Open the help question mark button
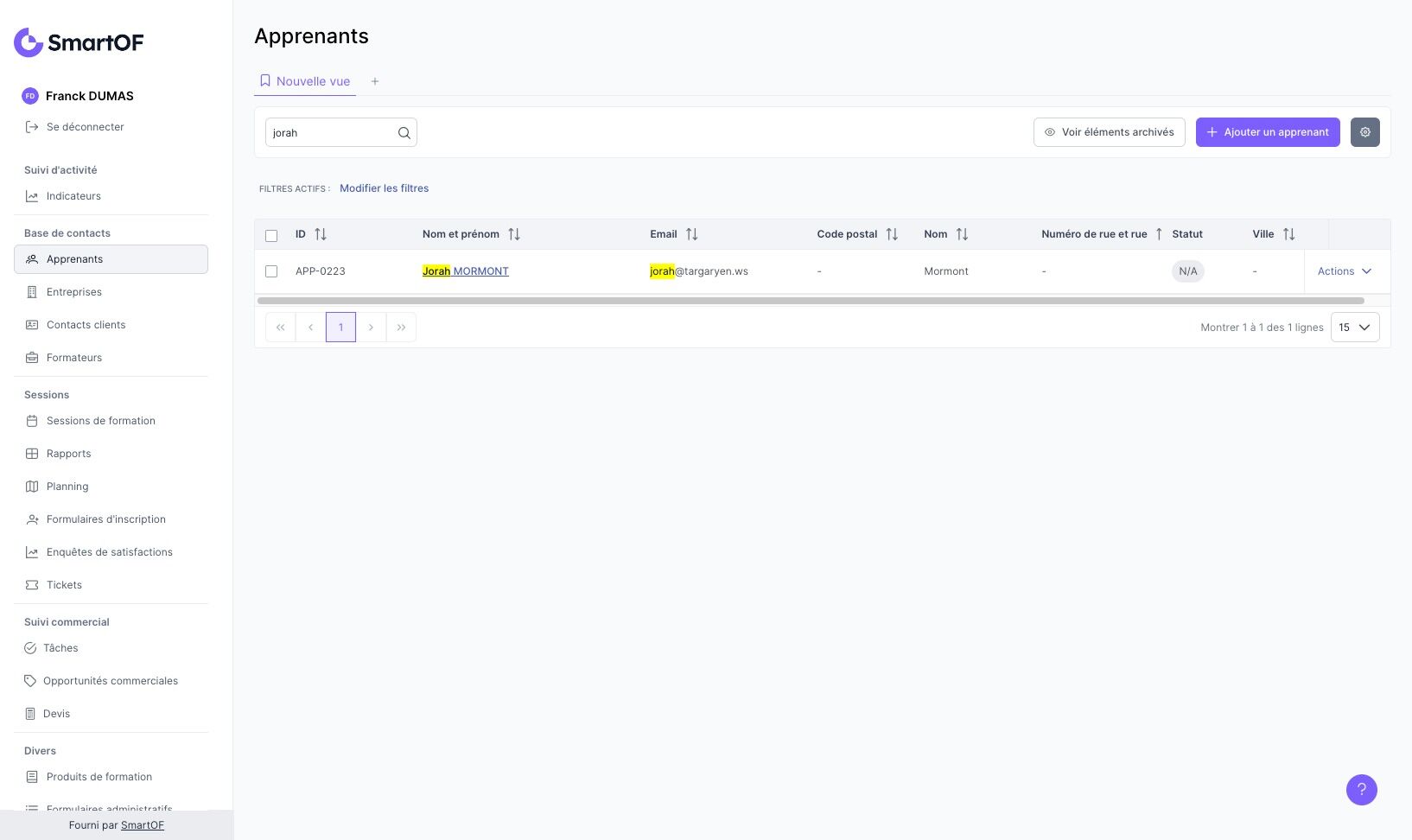The image size is (1412, 840). [x=1362, y=790]
